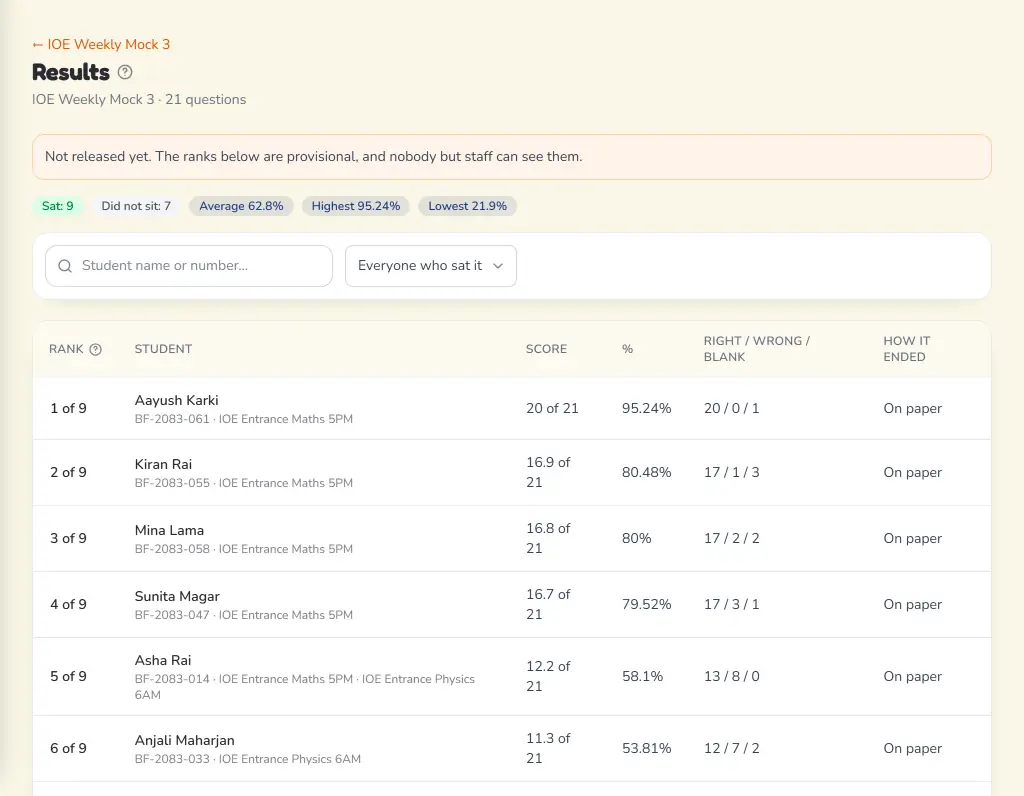Click the 'IOE Weekly Mock 3 · 21 questions' subtitle
1024x796 pixels.
pos(139,99)
